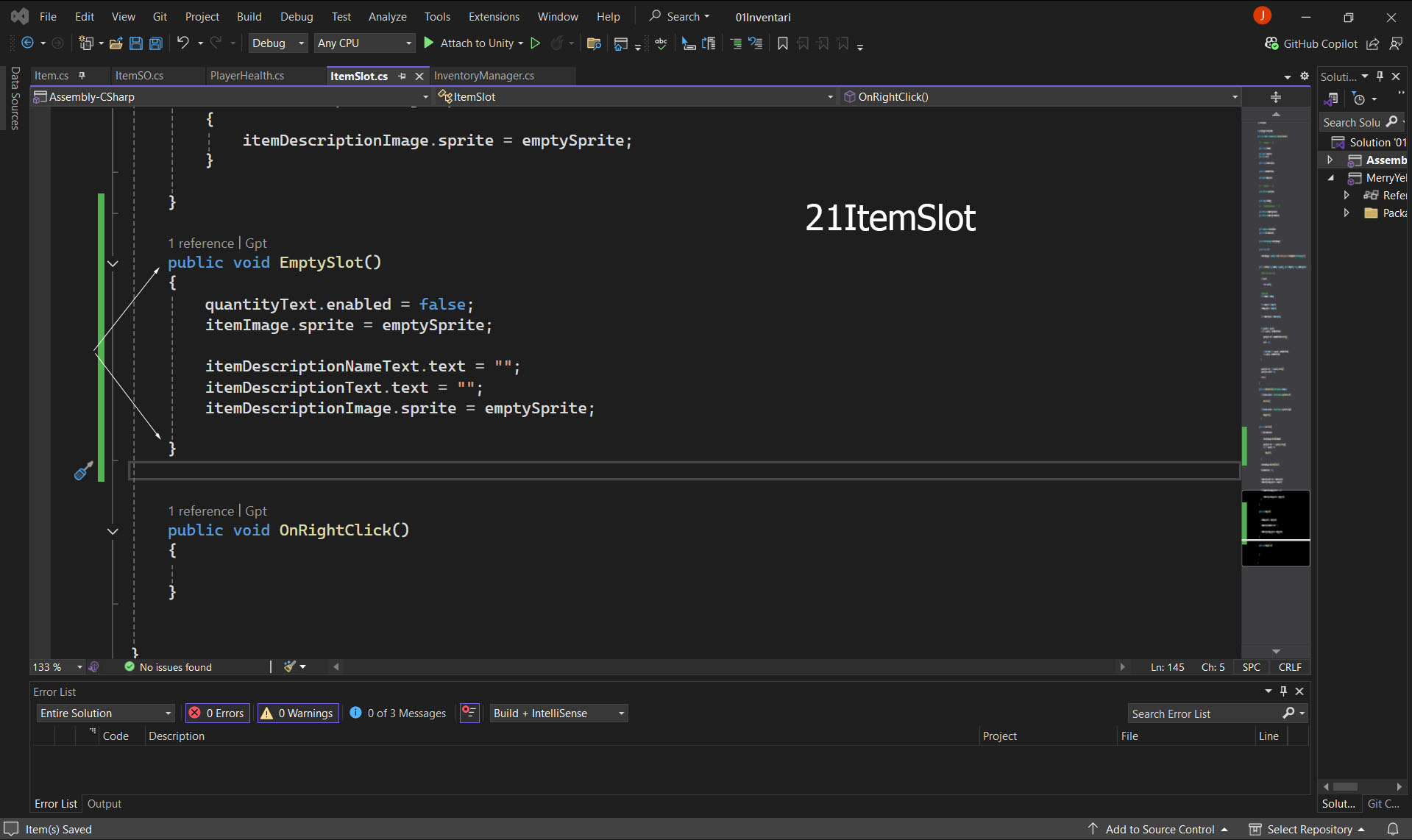This screenshot has height=840, width=1412.
Task: Click the Save All toolbar icon
Action: pos(156,43)
